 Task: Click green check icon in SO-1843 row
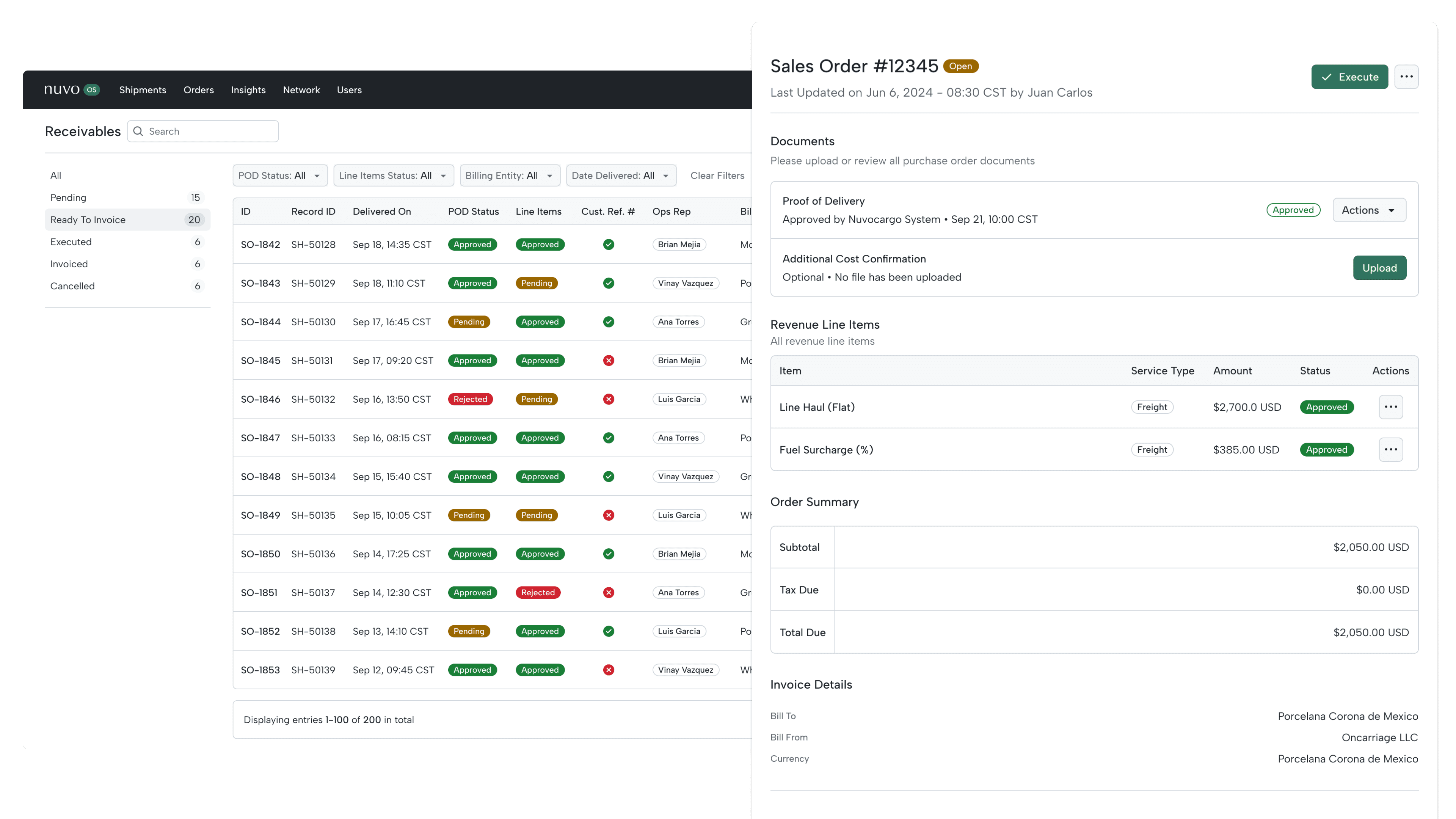[608, 283]
